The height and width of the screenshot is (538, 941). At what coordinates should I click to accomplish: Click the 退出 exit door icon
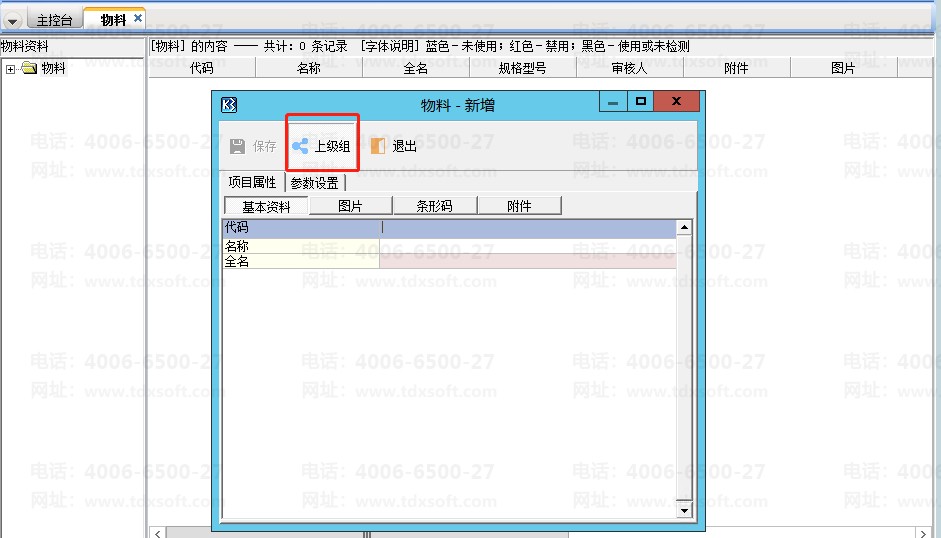377,146
